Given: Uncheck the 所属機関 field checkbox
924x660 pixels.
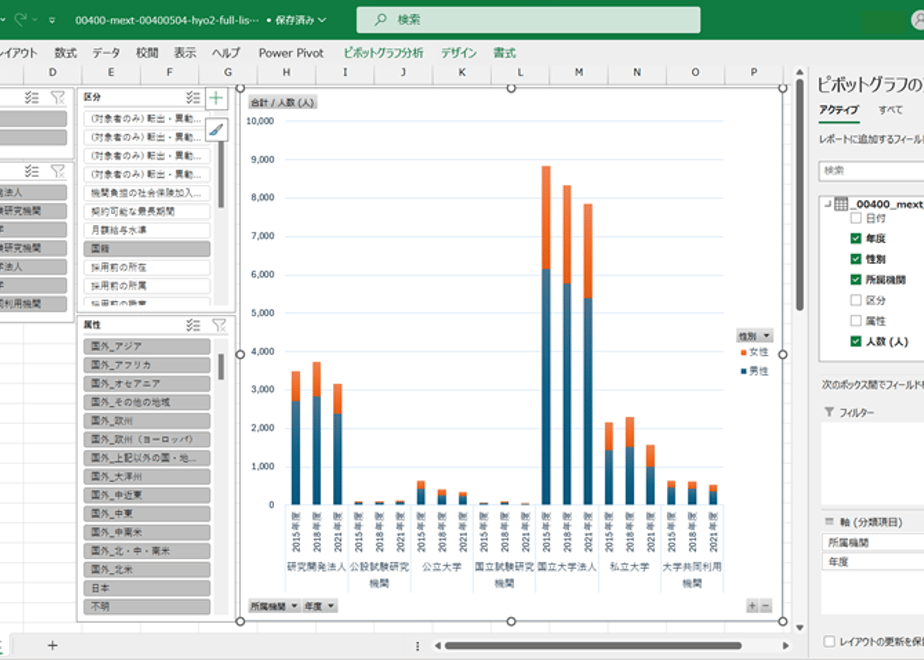Looking at the screenshot, I should point(856,280).
